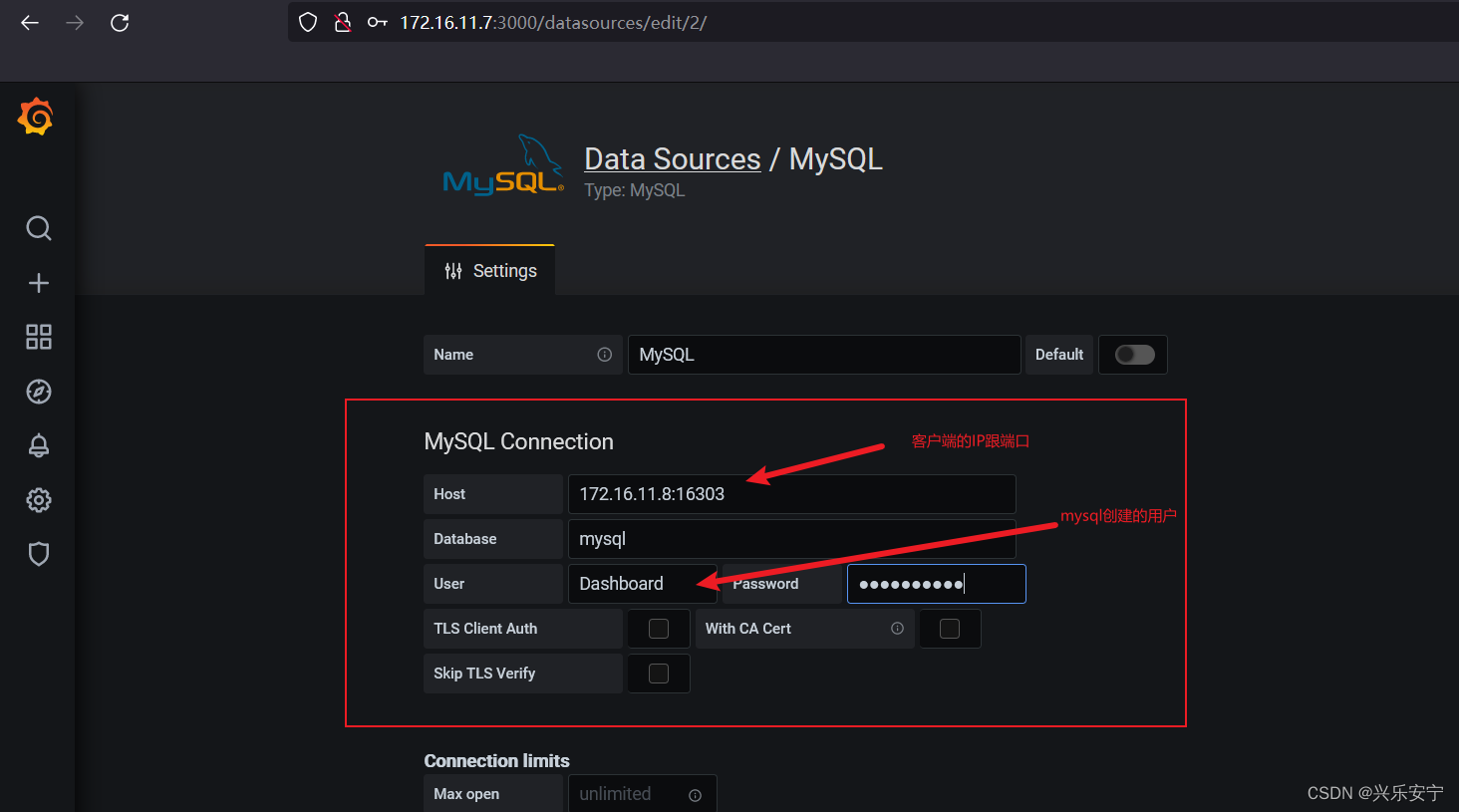
Task: Toggle the Default data source switch
Action: tap(1134, 355)
